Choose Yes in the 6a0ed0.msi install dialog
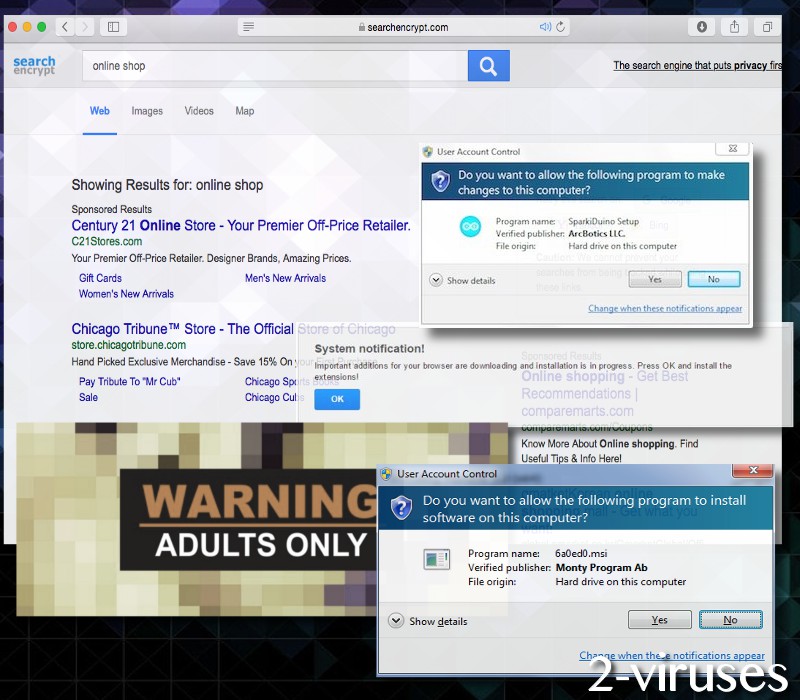Screen dimensions: 800x700 pyautogui.click(x=659, y=620)
